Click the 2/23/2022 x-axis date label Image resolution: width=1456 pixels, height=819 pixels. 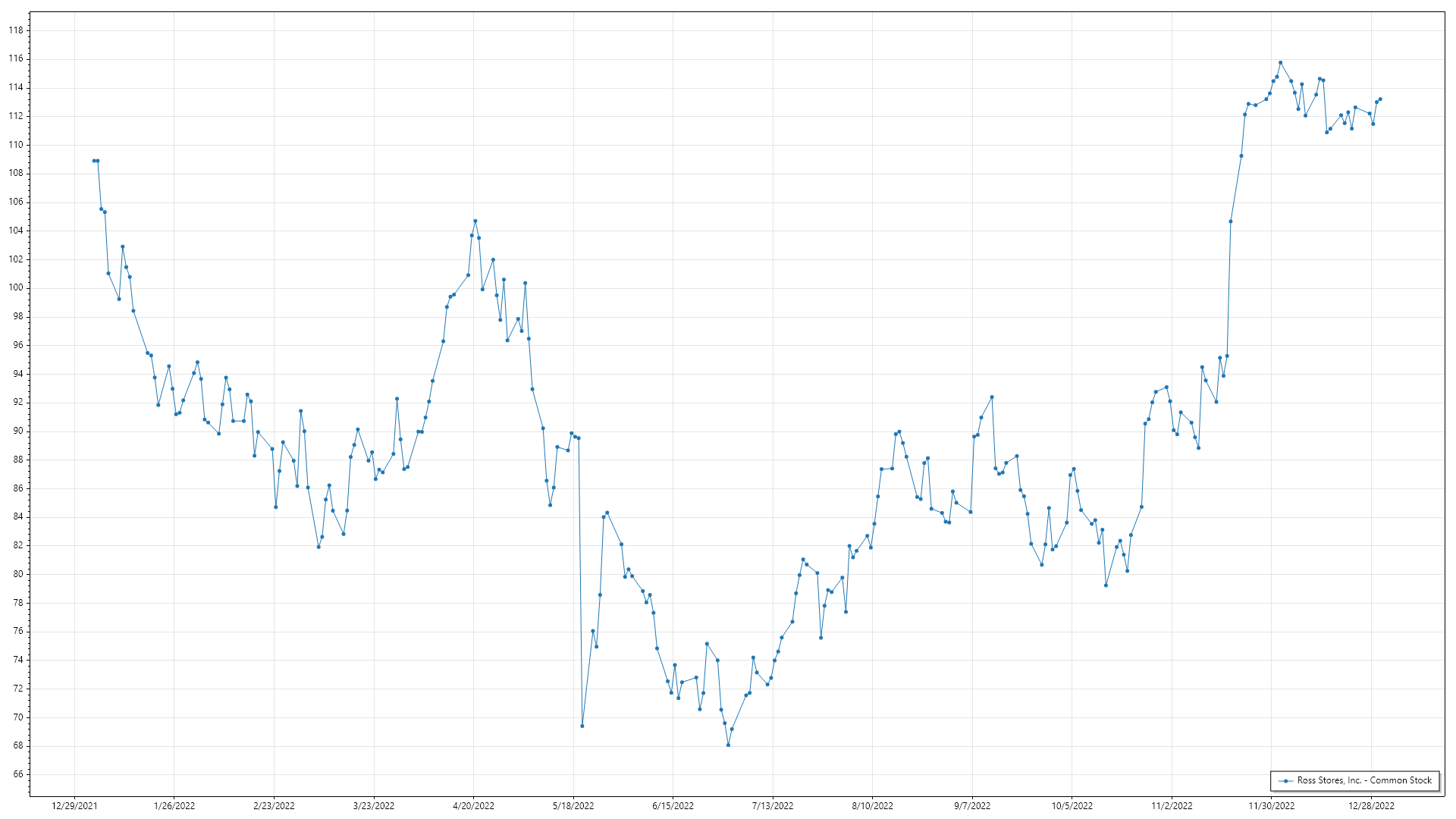(x=274, y=806)
